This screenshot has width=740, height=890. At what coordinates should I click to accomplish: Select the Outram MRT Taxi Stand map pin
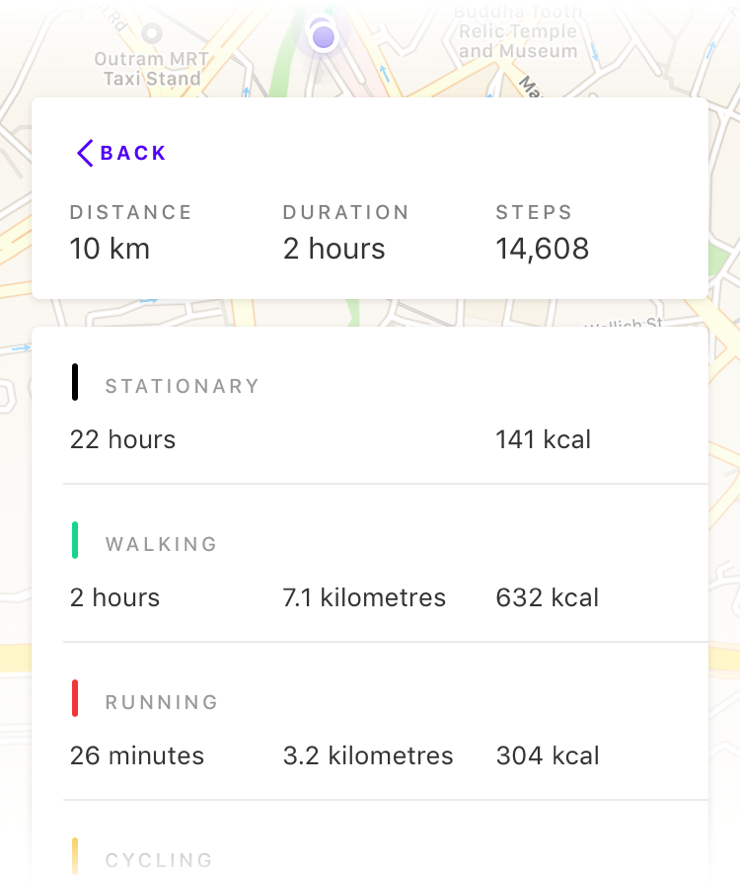[152, 33]
